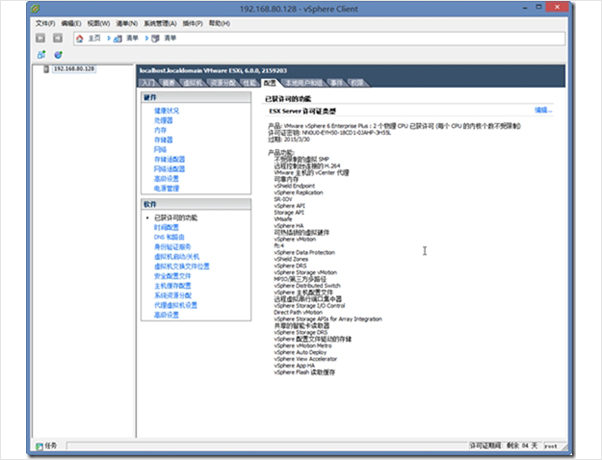Screen dimensions: 602x460
Task: Switch to the 摘要 tab
Action: [169, 83]
